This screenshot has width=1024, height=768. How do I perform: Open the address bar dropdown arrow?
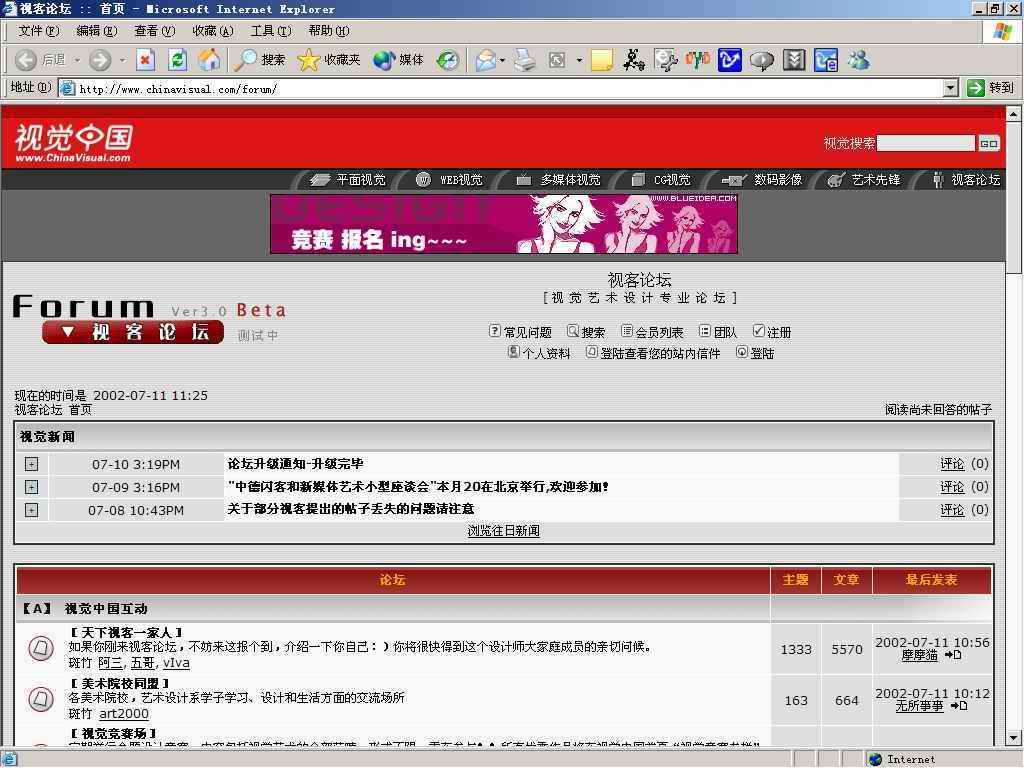click(951, 87)
